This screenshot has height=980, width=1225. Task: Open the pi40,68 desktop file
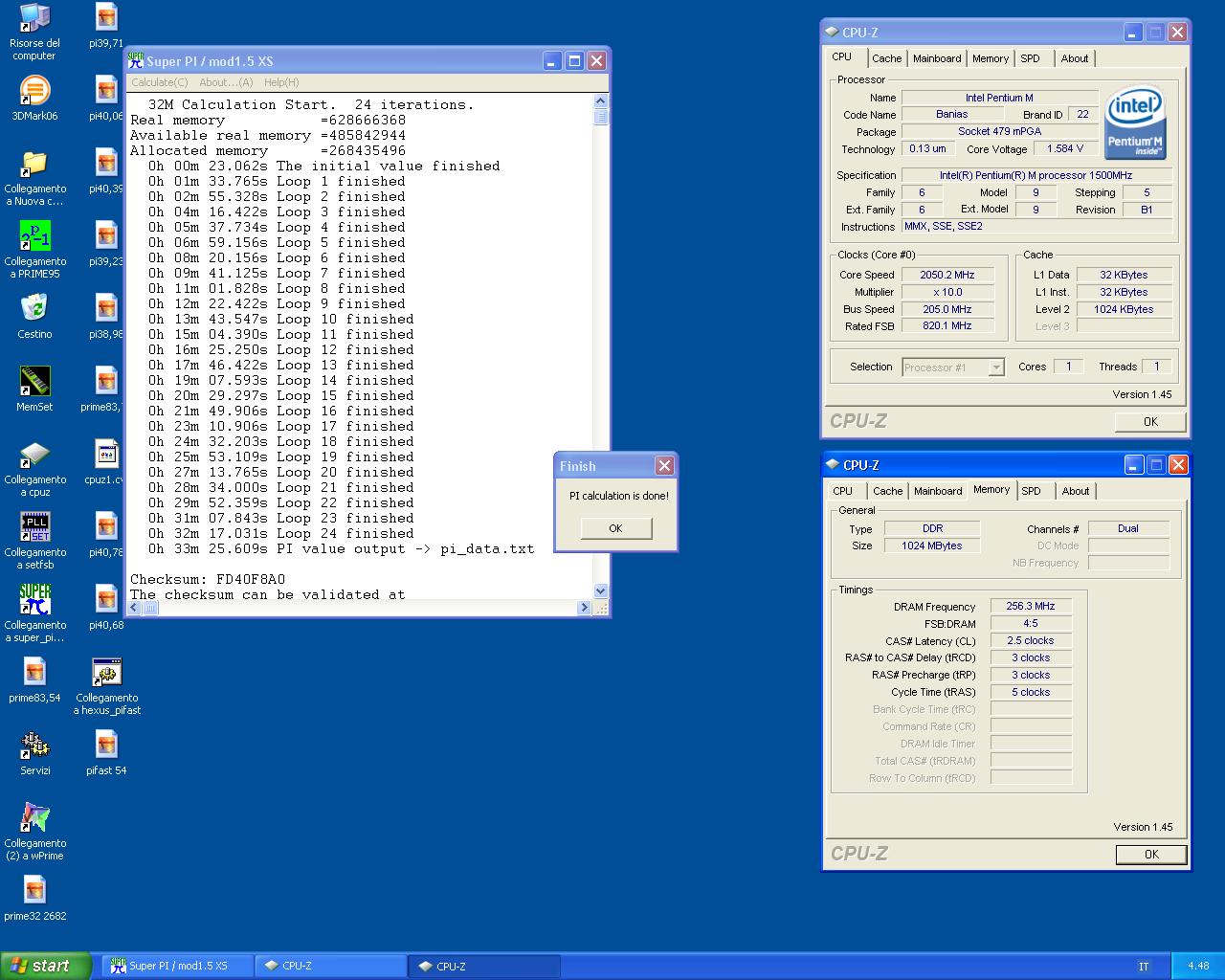pos(106,608)
